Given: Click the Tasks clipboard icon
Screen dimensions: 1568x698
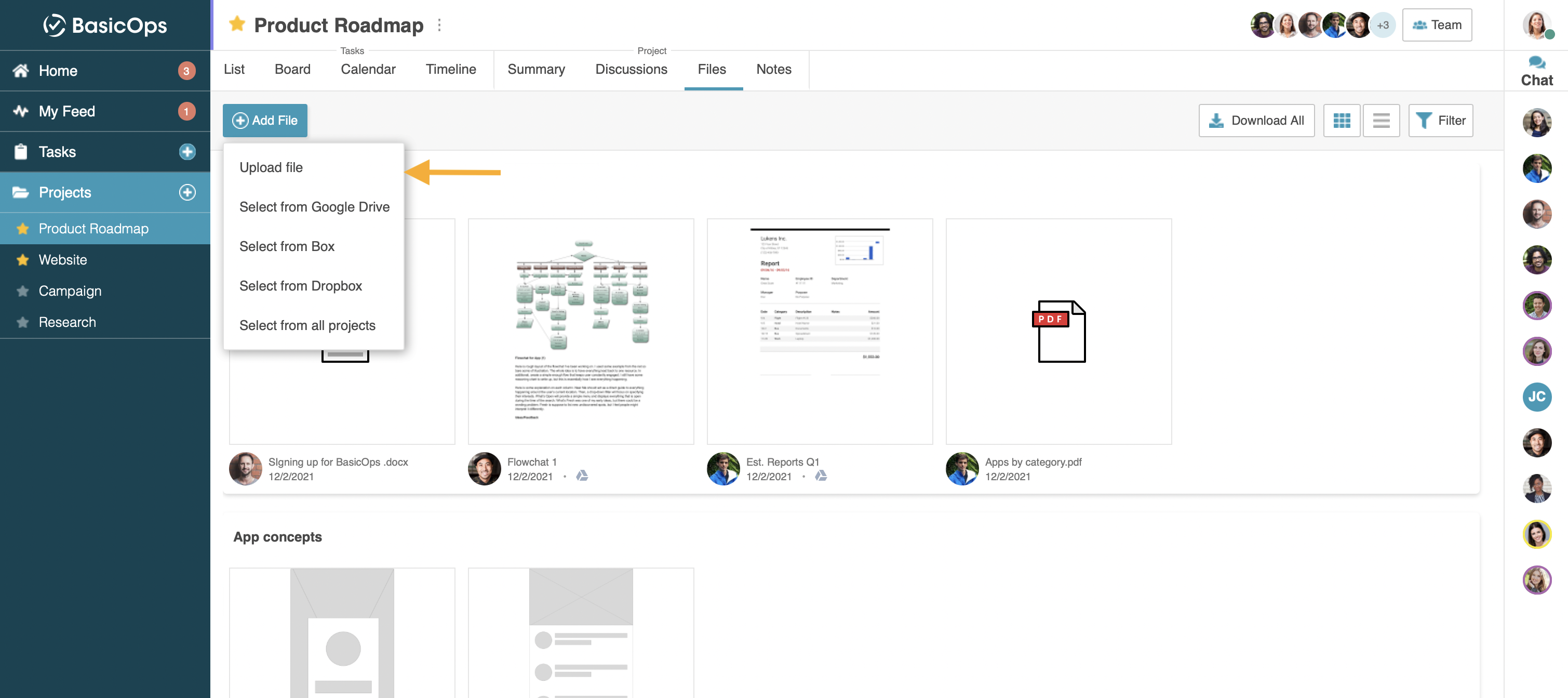Looking at the screenshot, I should coord(21,151).
